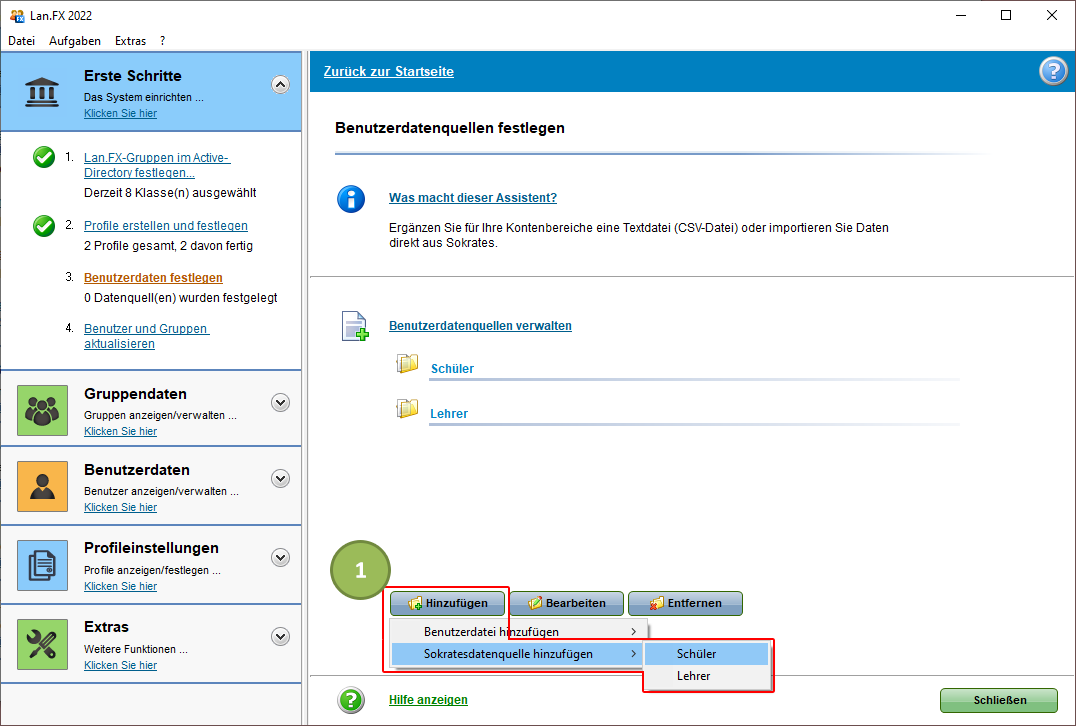
Task: Click the blue info icon beside Assistent
Action: coord(351,199)
